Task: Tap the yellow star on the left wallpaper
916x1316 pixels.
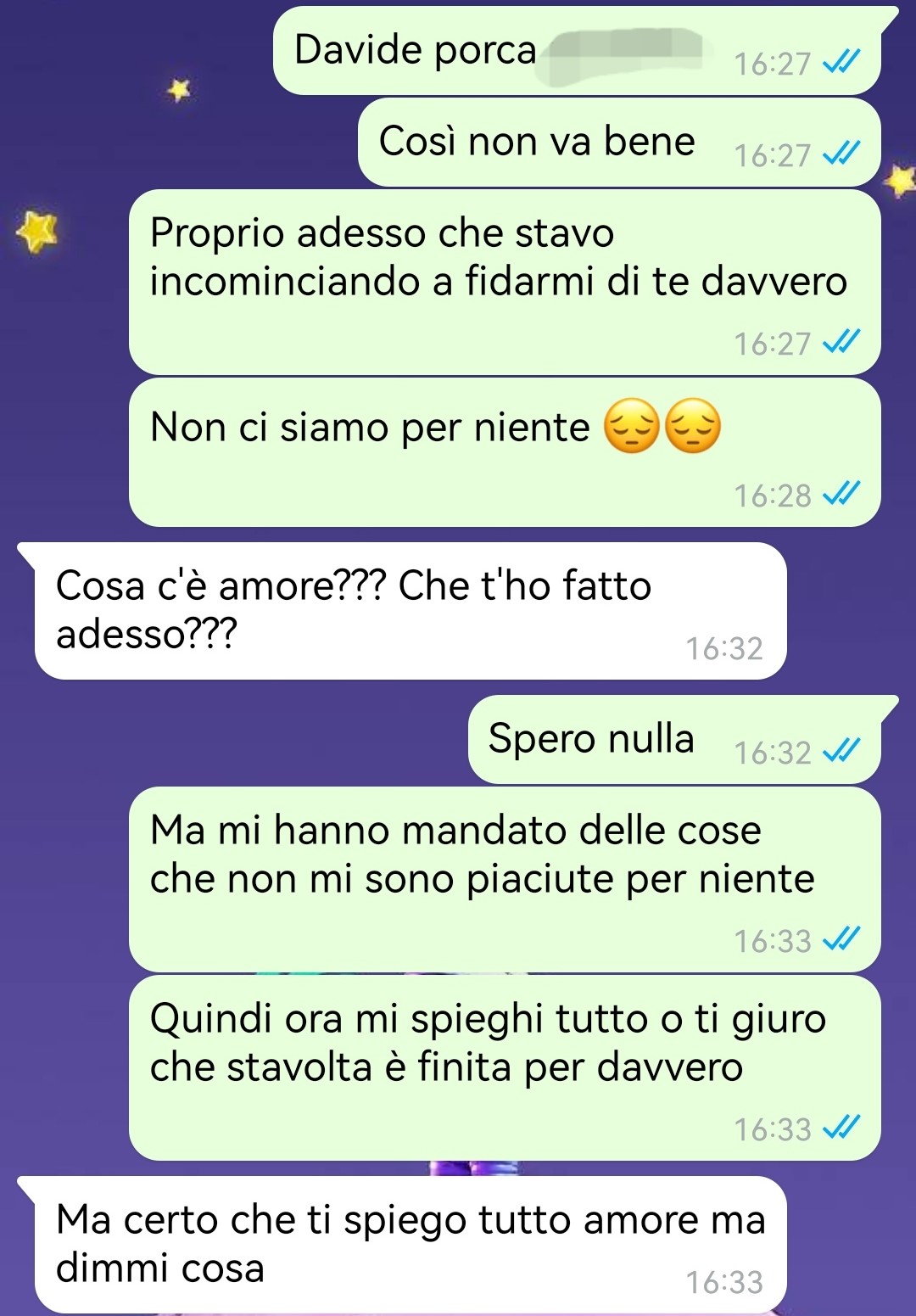Action: tap(37, 232)
